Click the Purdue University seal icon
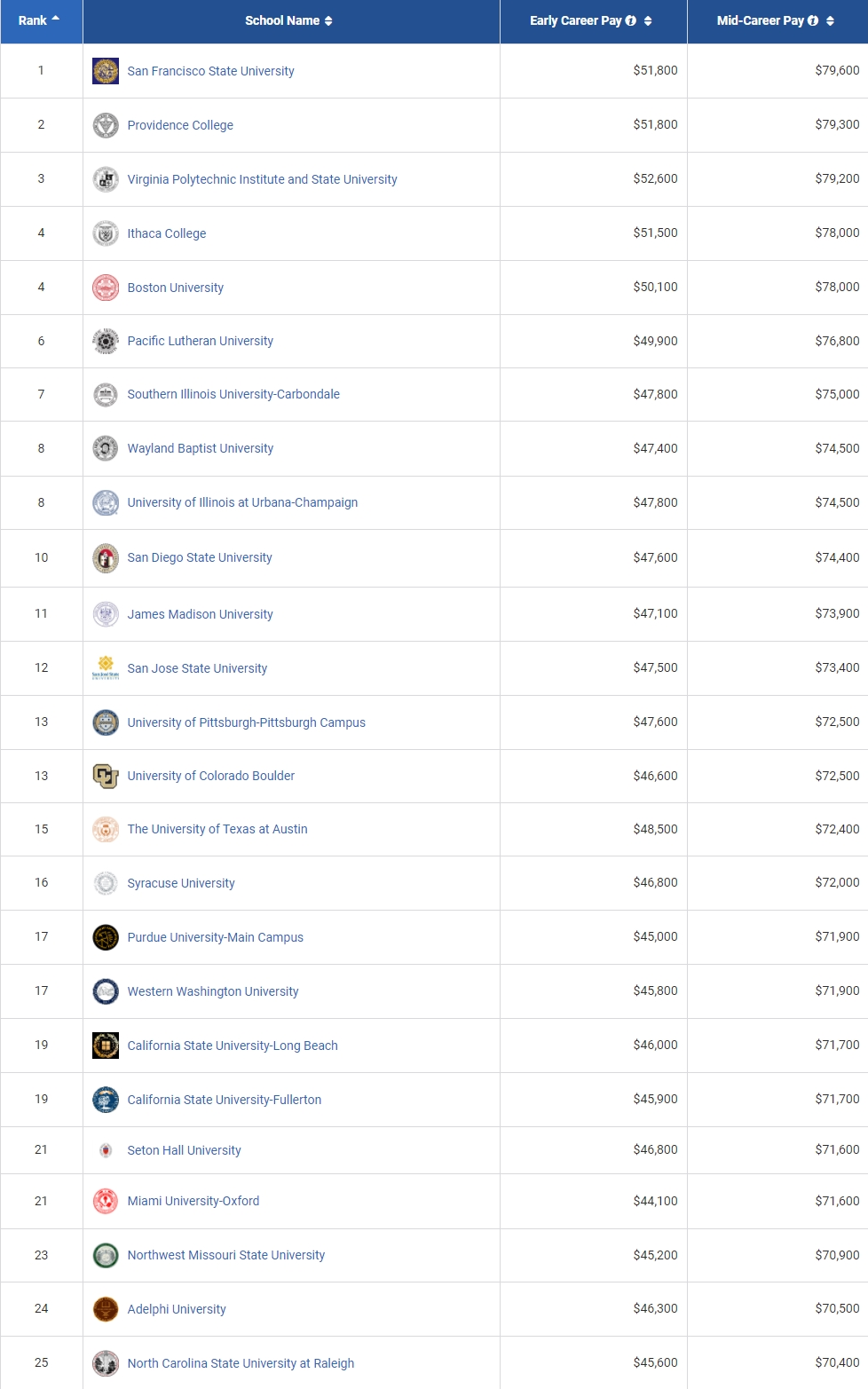The image size is (868, 1389). tap(106, 937)
